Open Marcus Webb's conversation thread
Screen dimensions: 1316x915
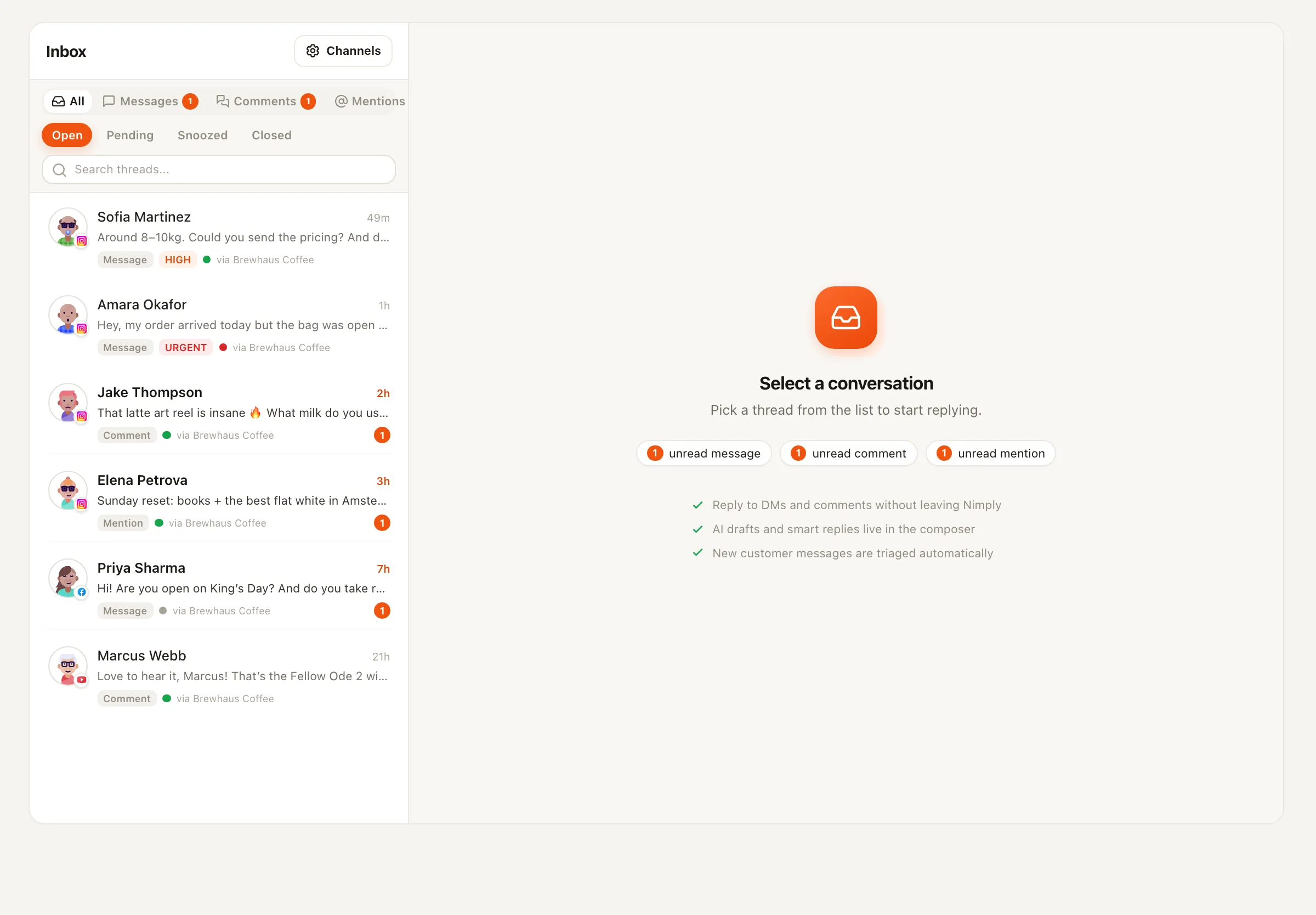coord(218,676)
